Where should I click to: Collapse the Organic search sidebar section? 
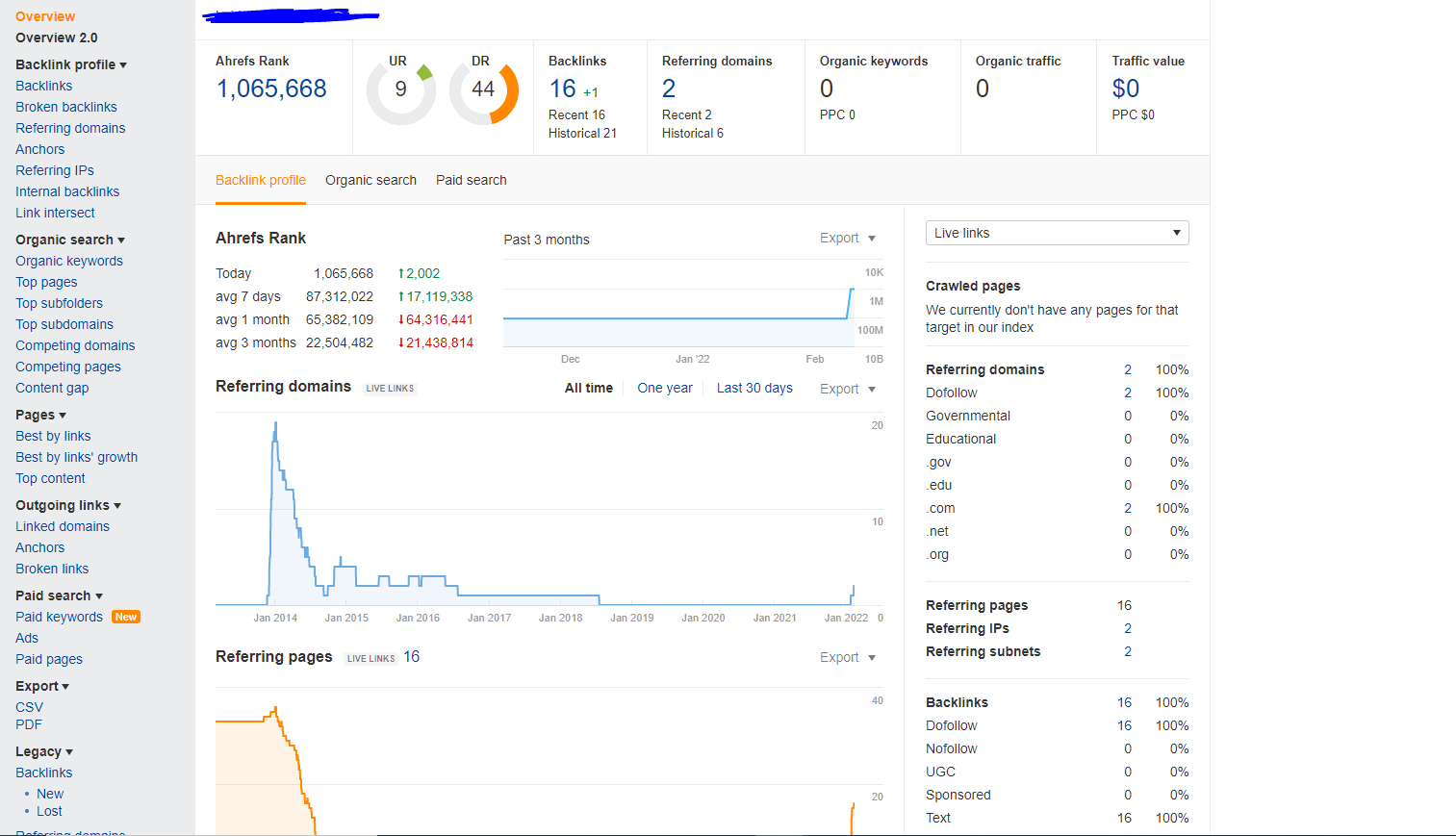coord(70,240)
